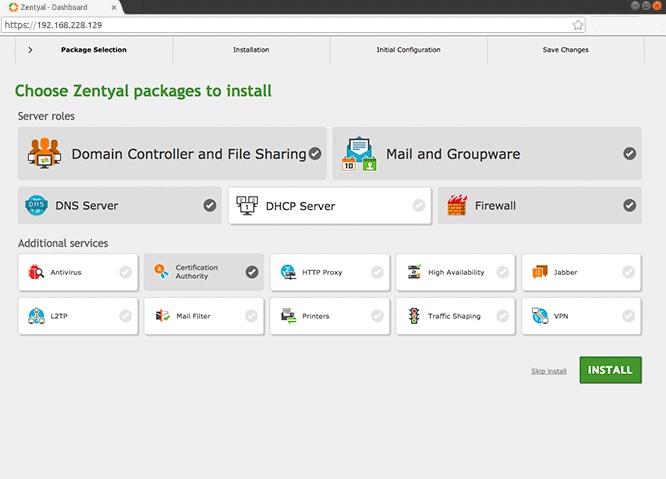Image resolution: width=666 pixels, height=479 pixels.
Task: Click the Printers icon
Action: click(x=288, y=316)
